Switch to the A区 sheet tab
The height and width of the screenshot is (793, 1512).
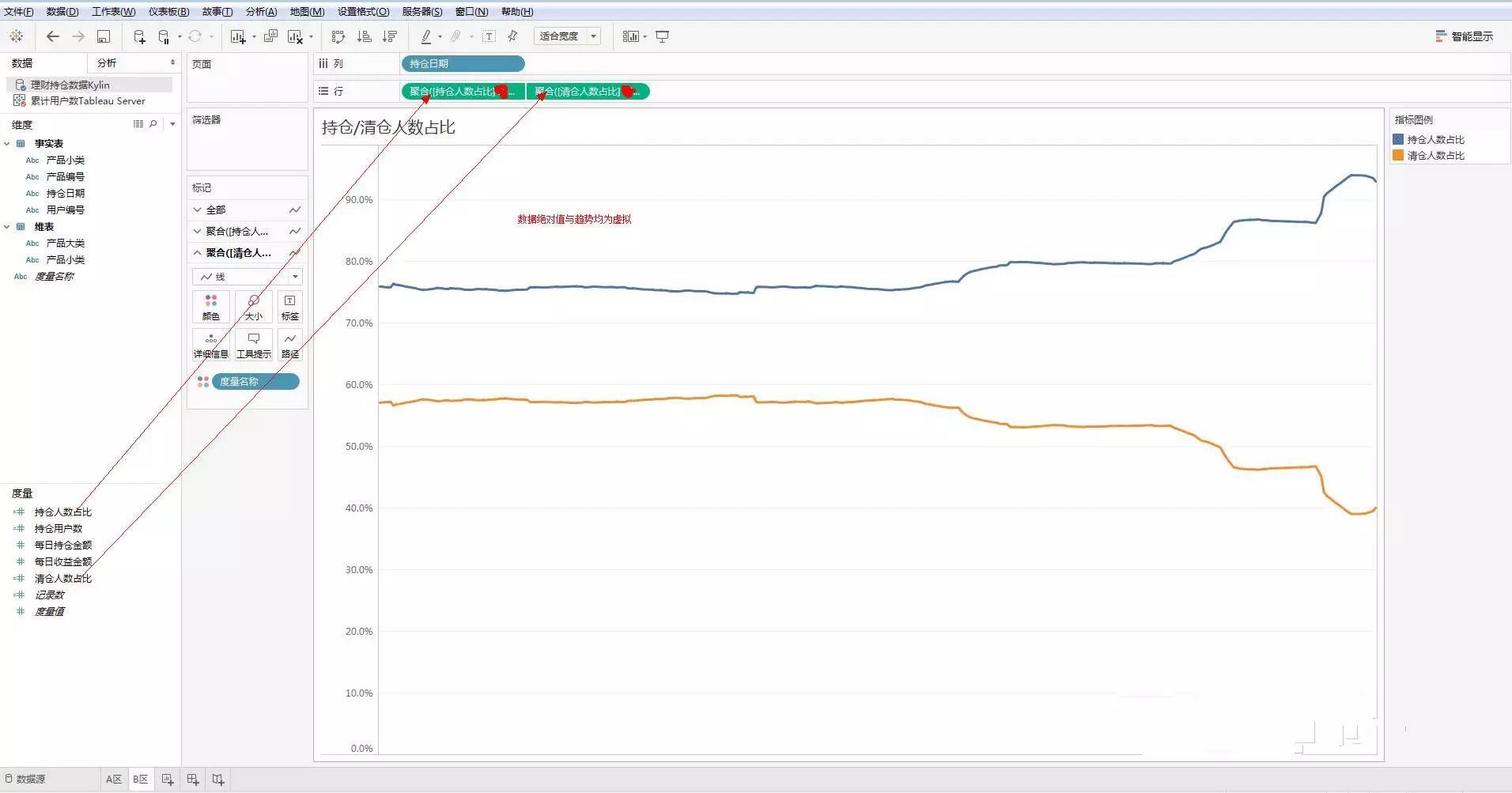coord(114,780)
